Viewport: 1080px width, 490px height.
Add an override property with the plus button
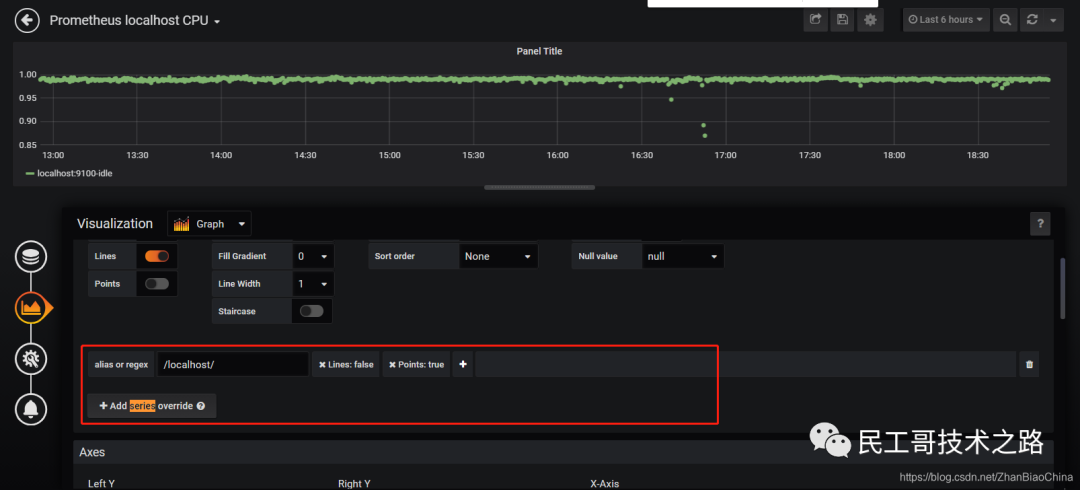click(x=463, y=364)
